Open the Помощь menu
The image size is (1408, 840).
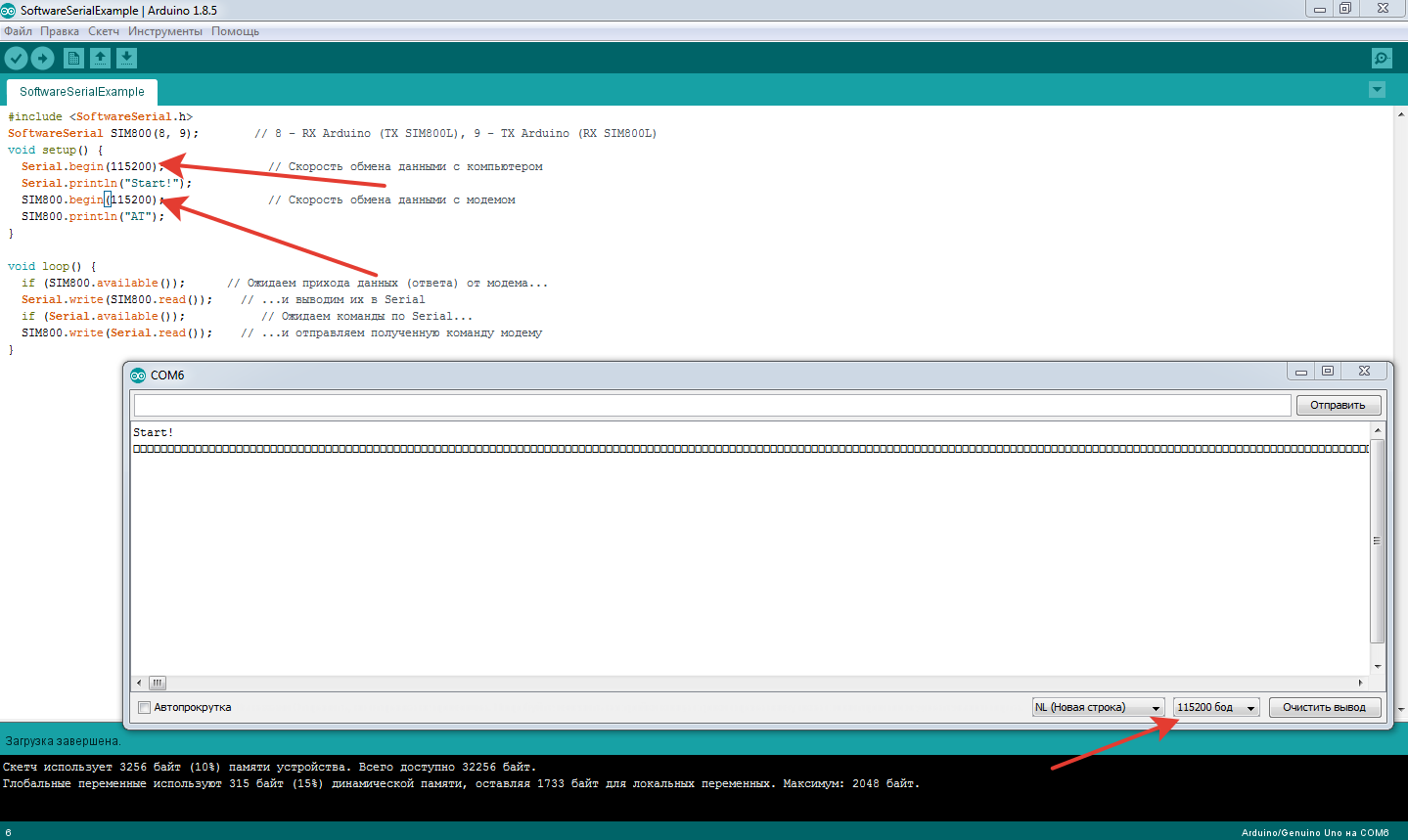pos(236,31)
